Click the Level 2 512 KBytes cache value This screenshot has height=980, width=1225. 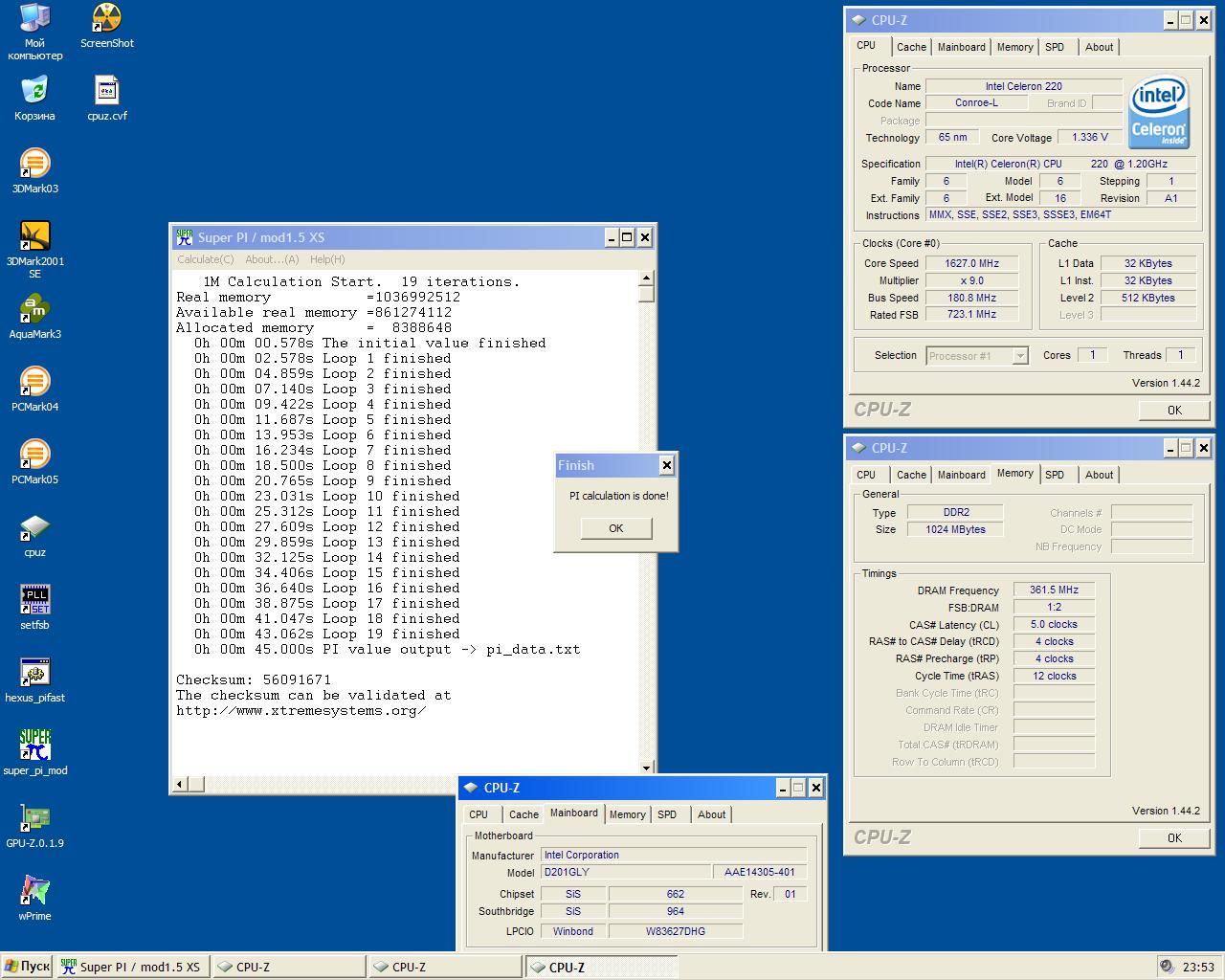coord(1148,298)
